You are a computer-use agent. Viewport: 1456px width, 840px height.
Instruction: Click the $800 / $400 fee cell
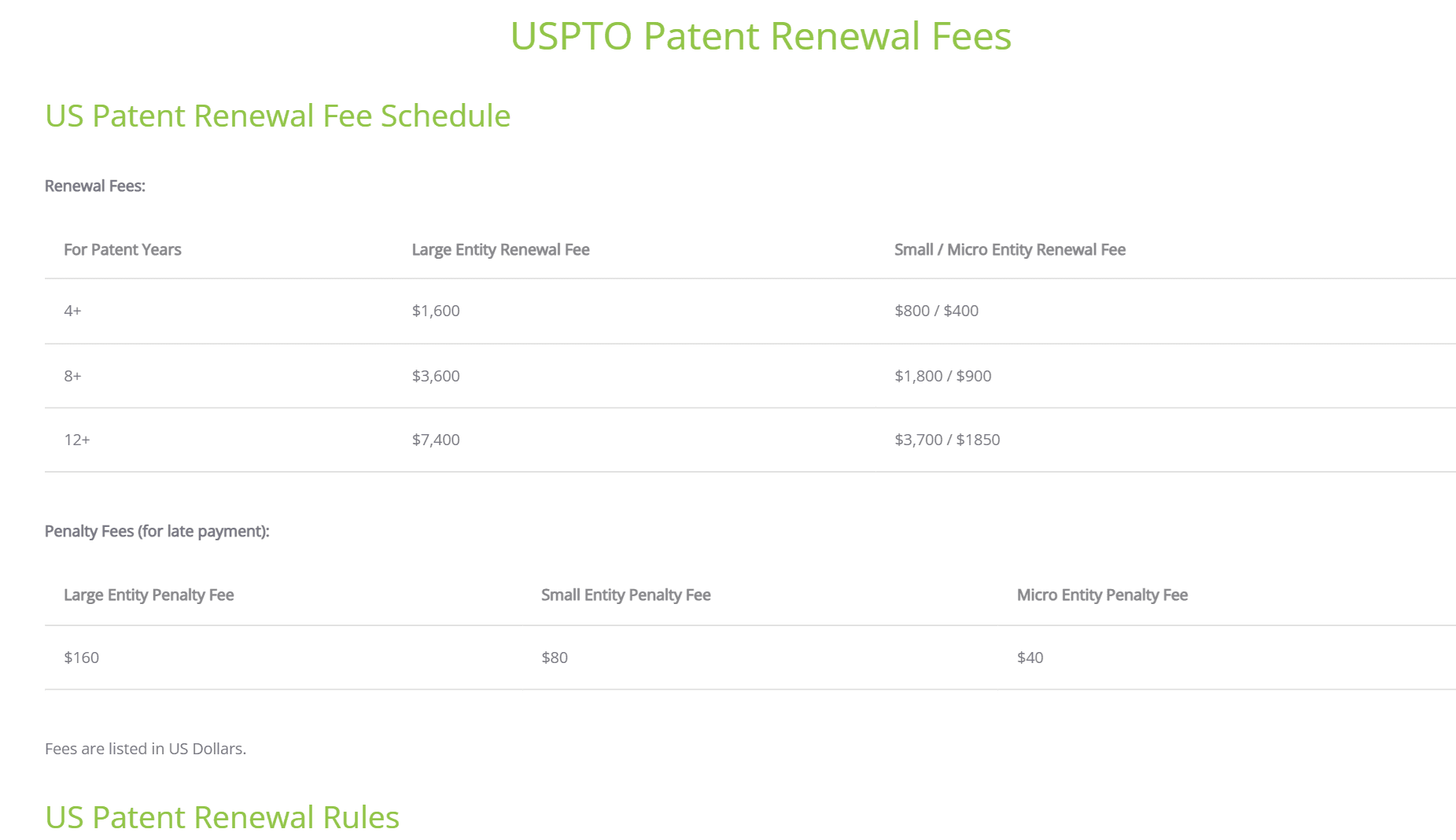(937, 311)
